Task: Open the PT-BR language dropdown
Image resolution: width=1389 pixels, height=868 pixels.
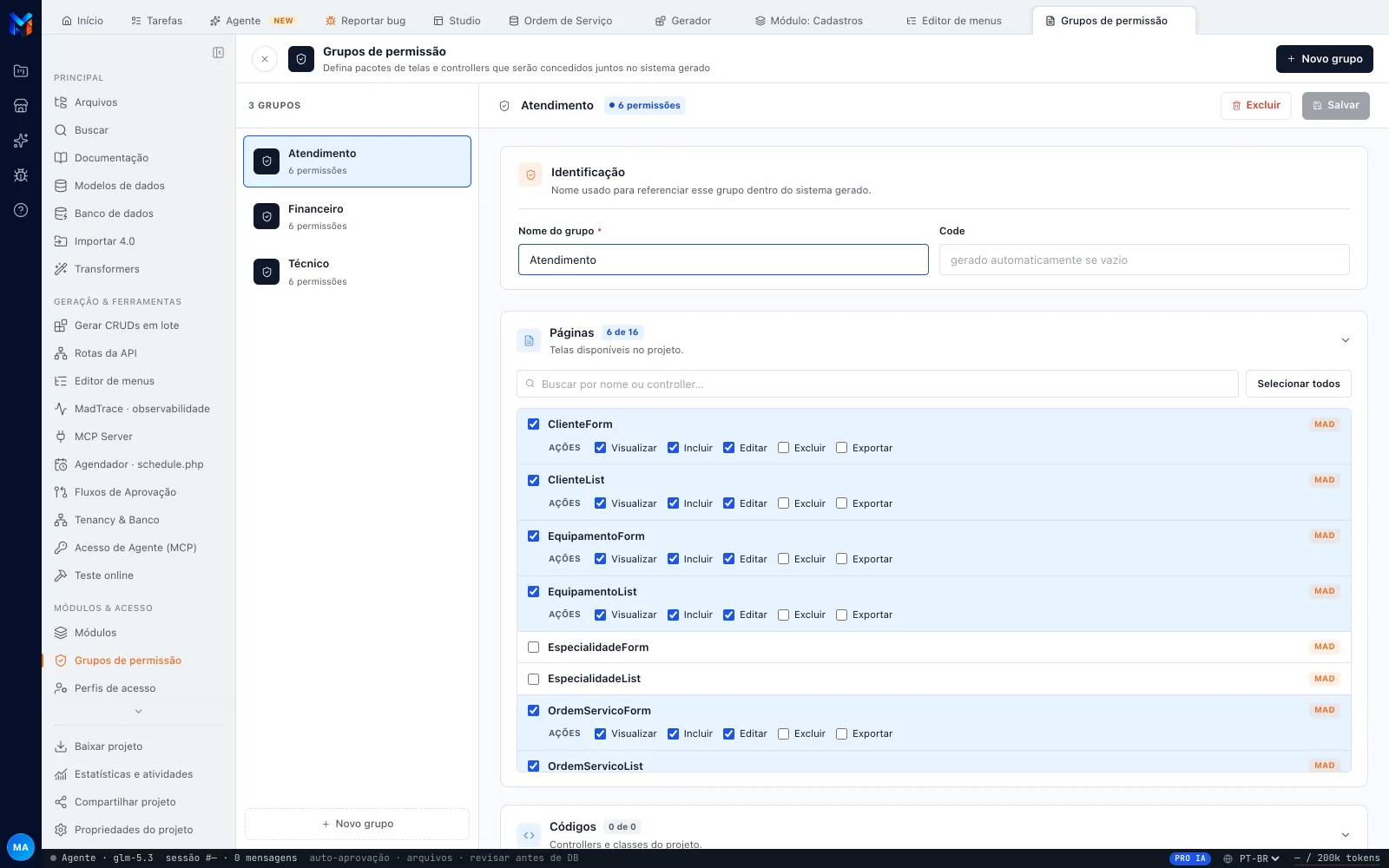Action: (x=1260, y=858)
